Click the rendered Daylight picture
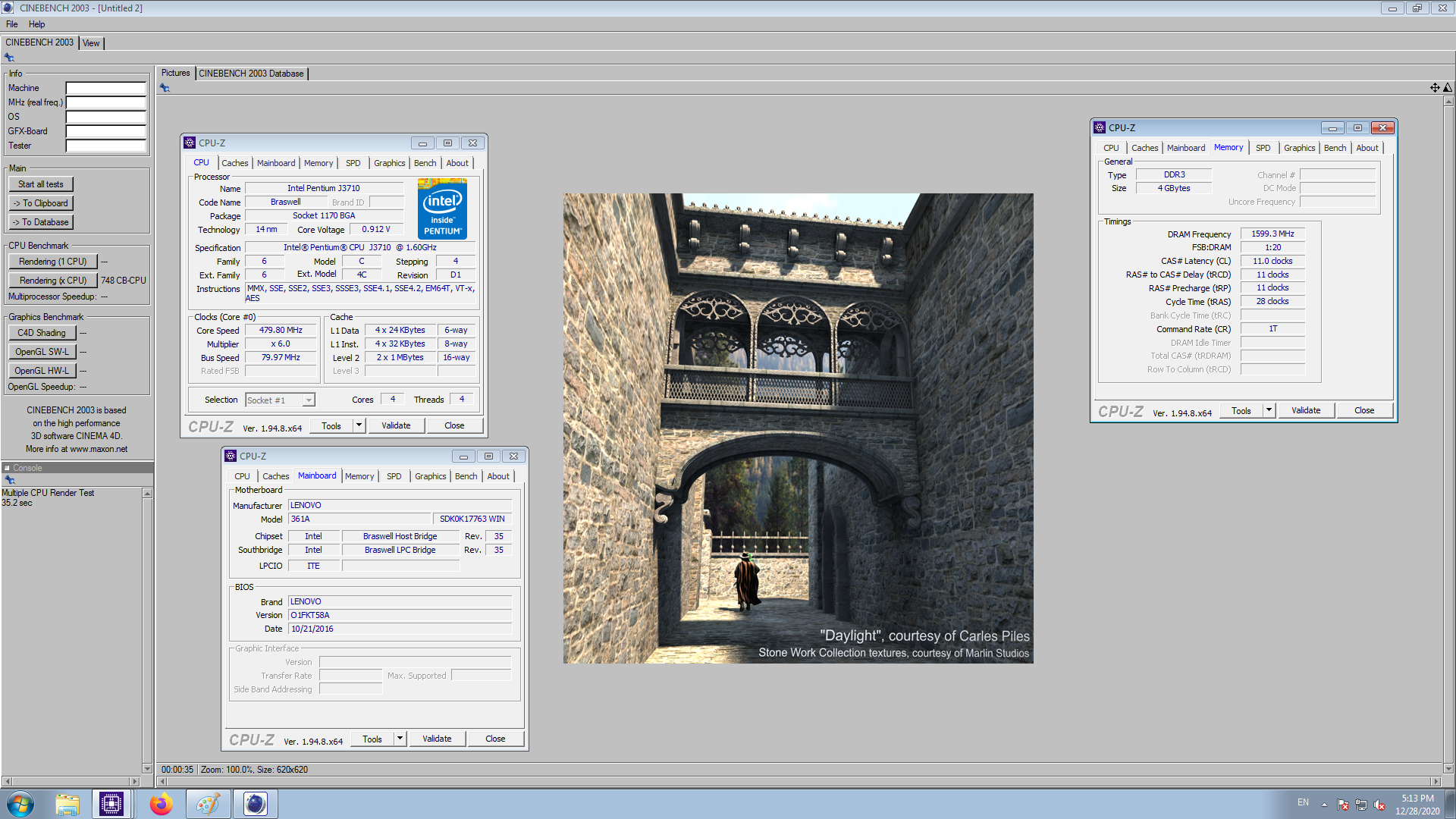1456x819 pixels. click(798, 428)
